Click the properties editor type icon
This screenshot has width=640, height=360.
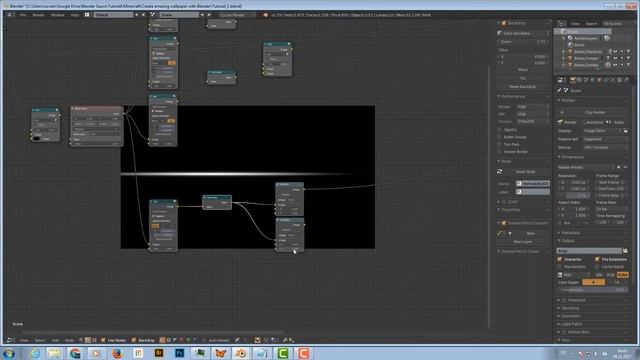(560, 80)
